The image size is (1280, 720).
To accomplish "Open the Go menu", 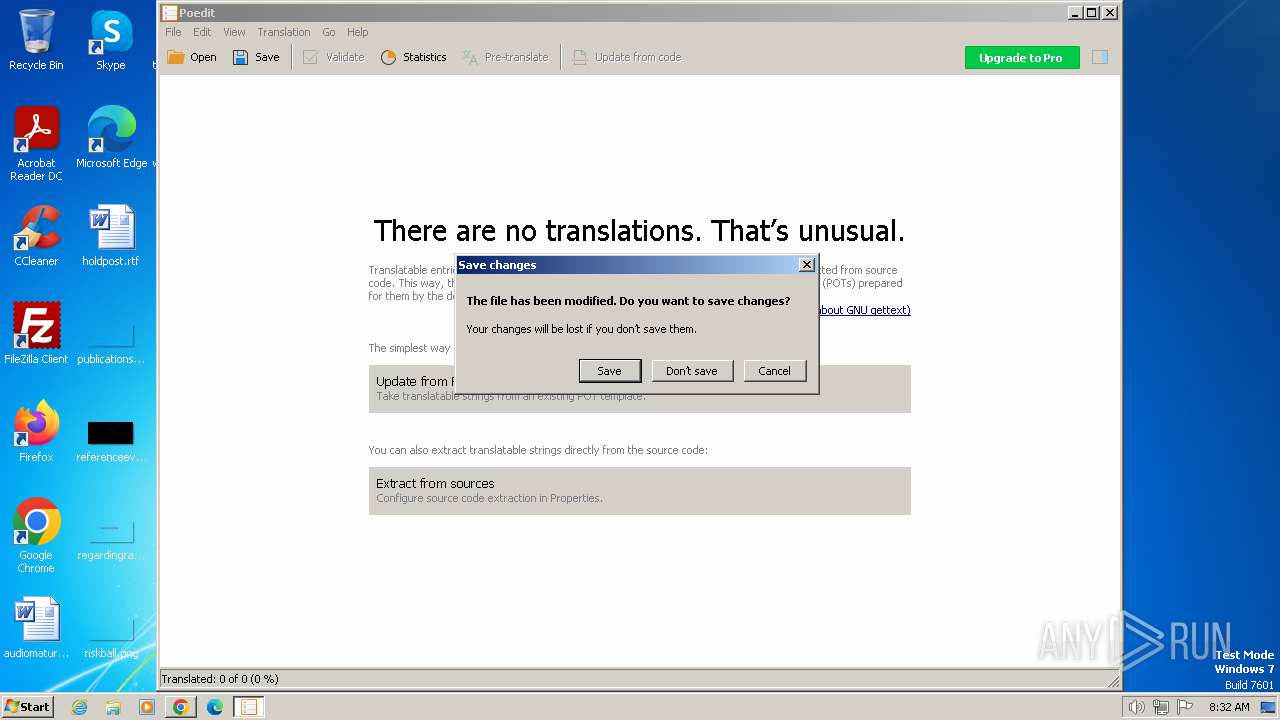I will tap(328, 32).
